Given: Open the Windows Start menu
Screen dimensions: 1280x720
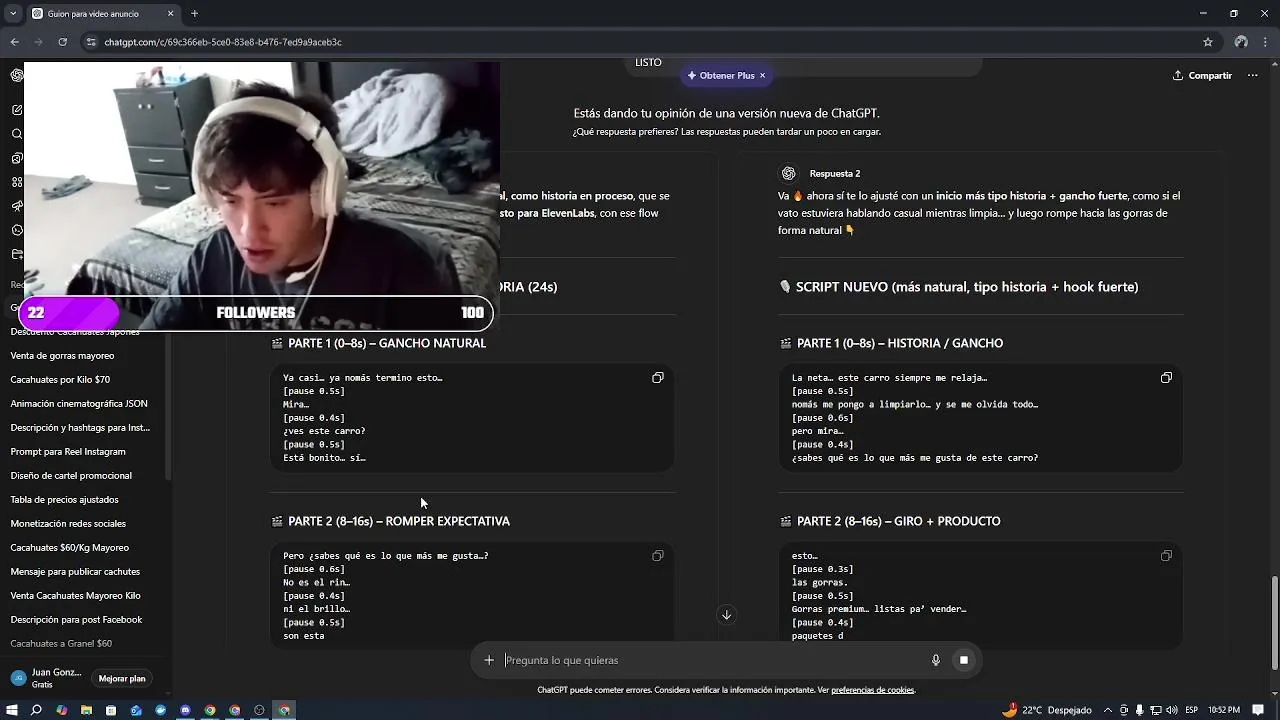Looking at the screenshot, I should pyautogui.click(x=12, y=710).
